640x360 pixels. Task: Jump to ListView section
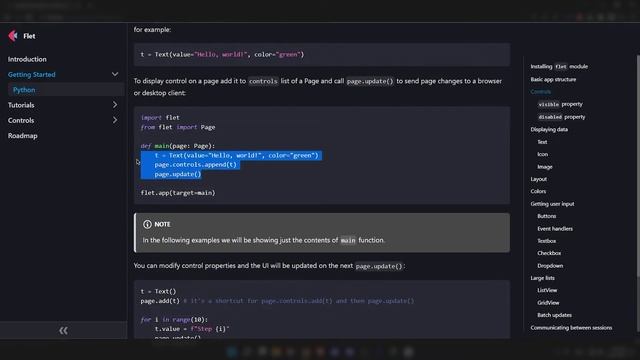[547, 291]
